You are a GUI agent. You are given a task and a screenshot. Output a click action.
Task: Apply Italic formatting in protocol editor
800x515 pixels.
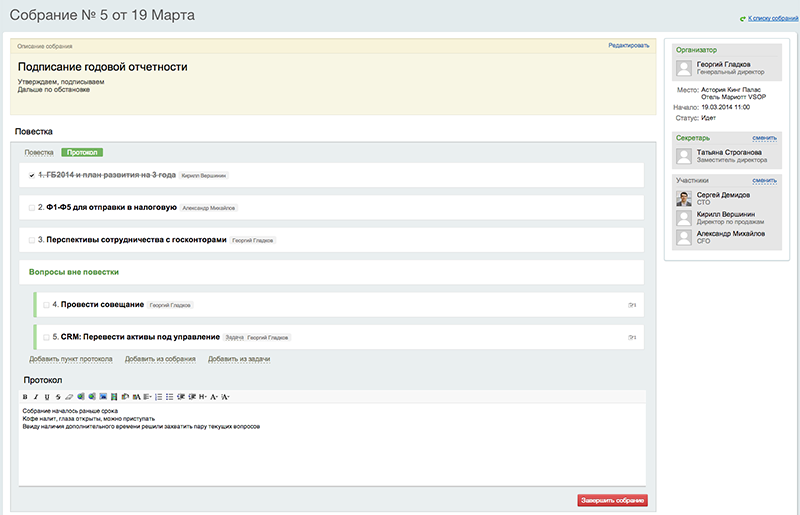click(36, 397)
